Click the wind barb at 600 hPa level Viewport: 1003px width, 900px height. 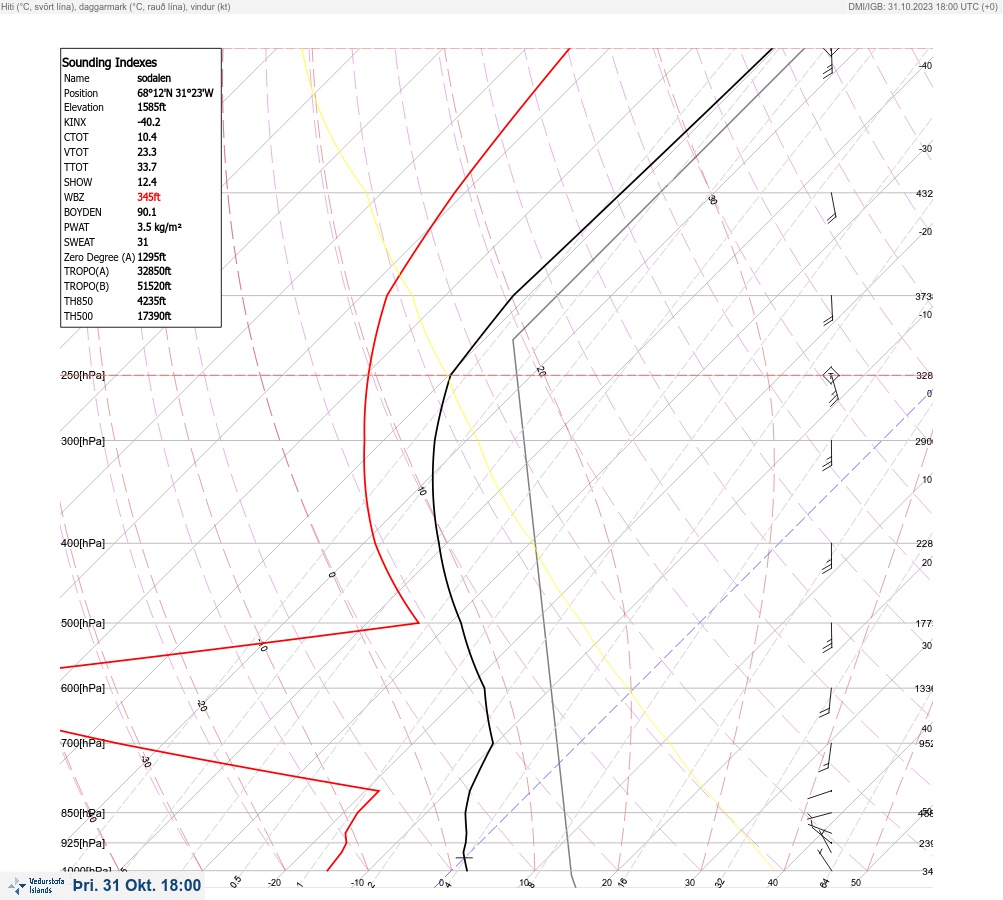pyautogui.click(x=826, y=702)
